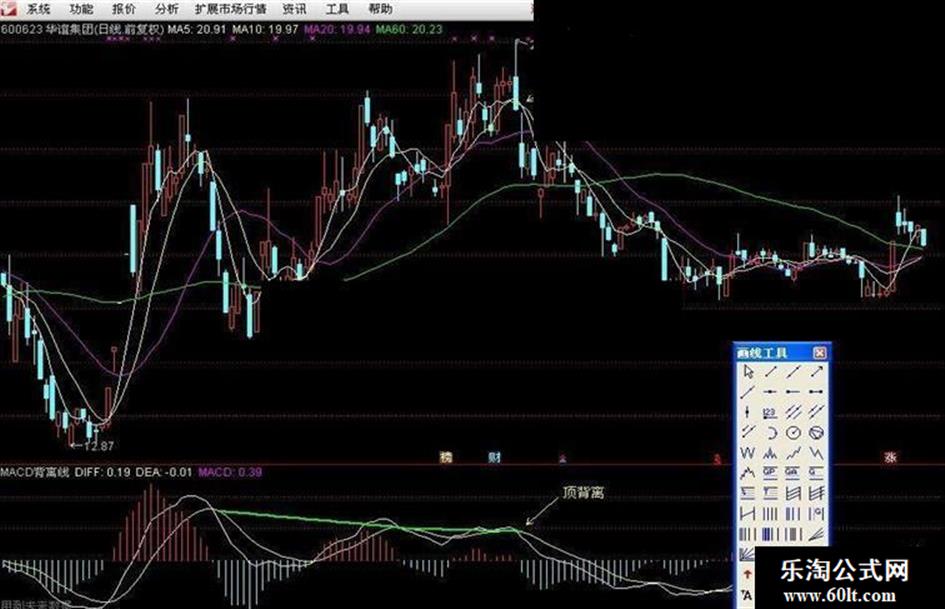Click the 12.87 low price label

98,446
